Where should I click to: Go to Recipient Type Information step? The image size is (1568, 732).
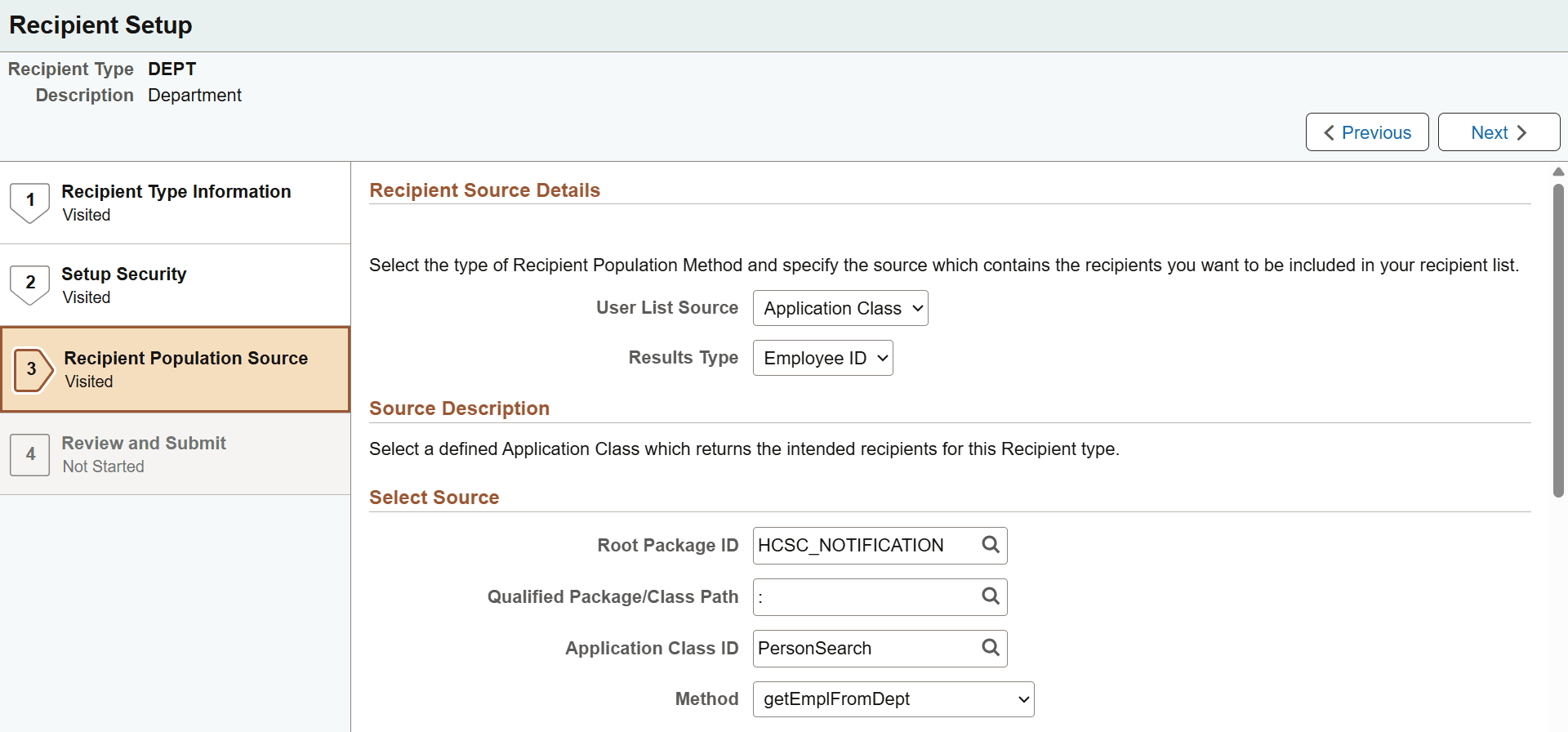tap(176, 192)
